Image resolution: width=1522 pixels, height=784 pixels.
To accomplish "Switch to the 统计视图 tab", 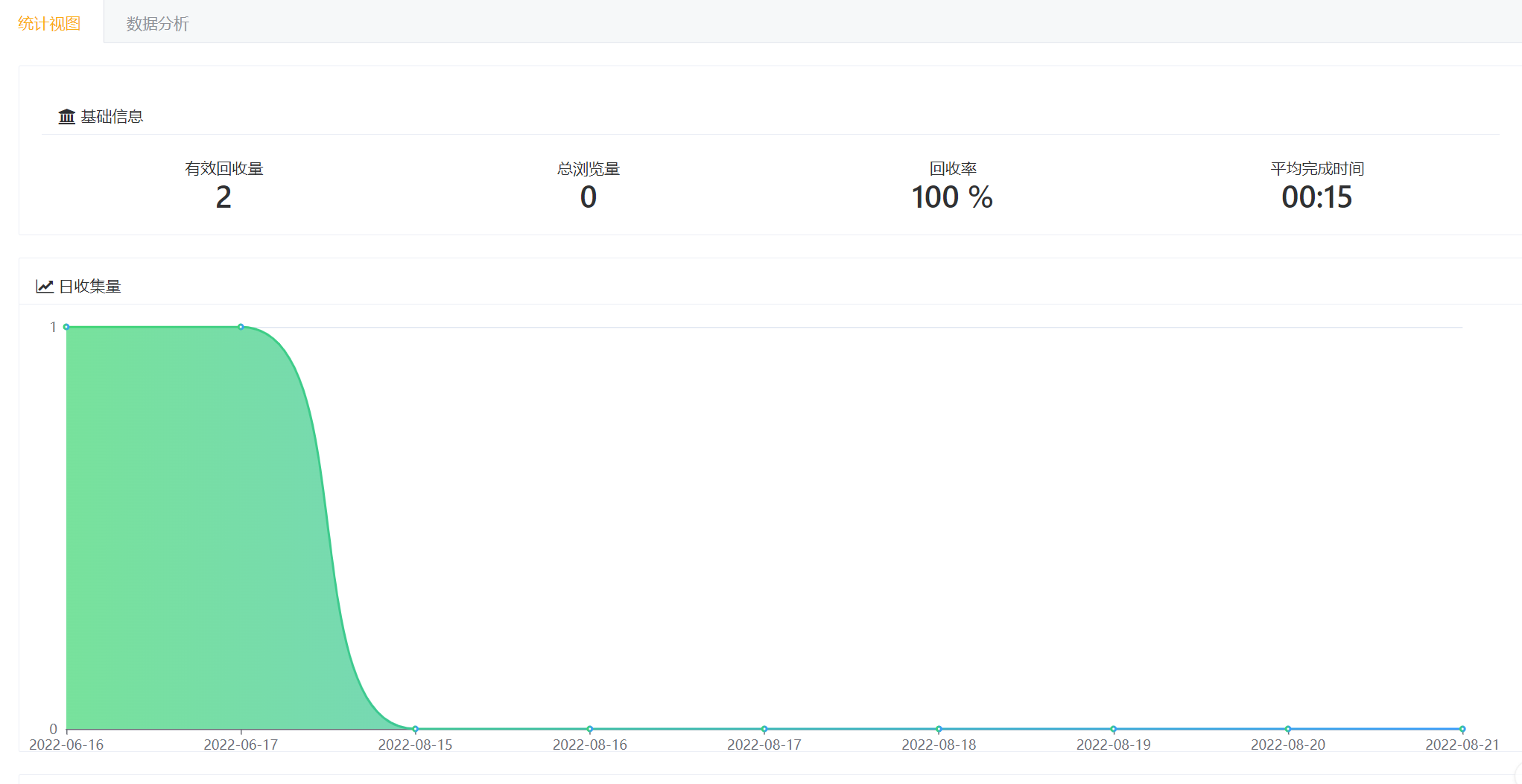I will [49, 23].
